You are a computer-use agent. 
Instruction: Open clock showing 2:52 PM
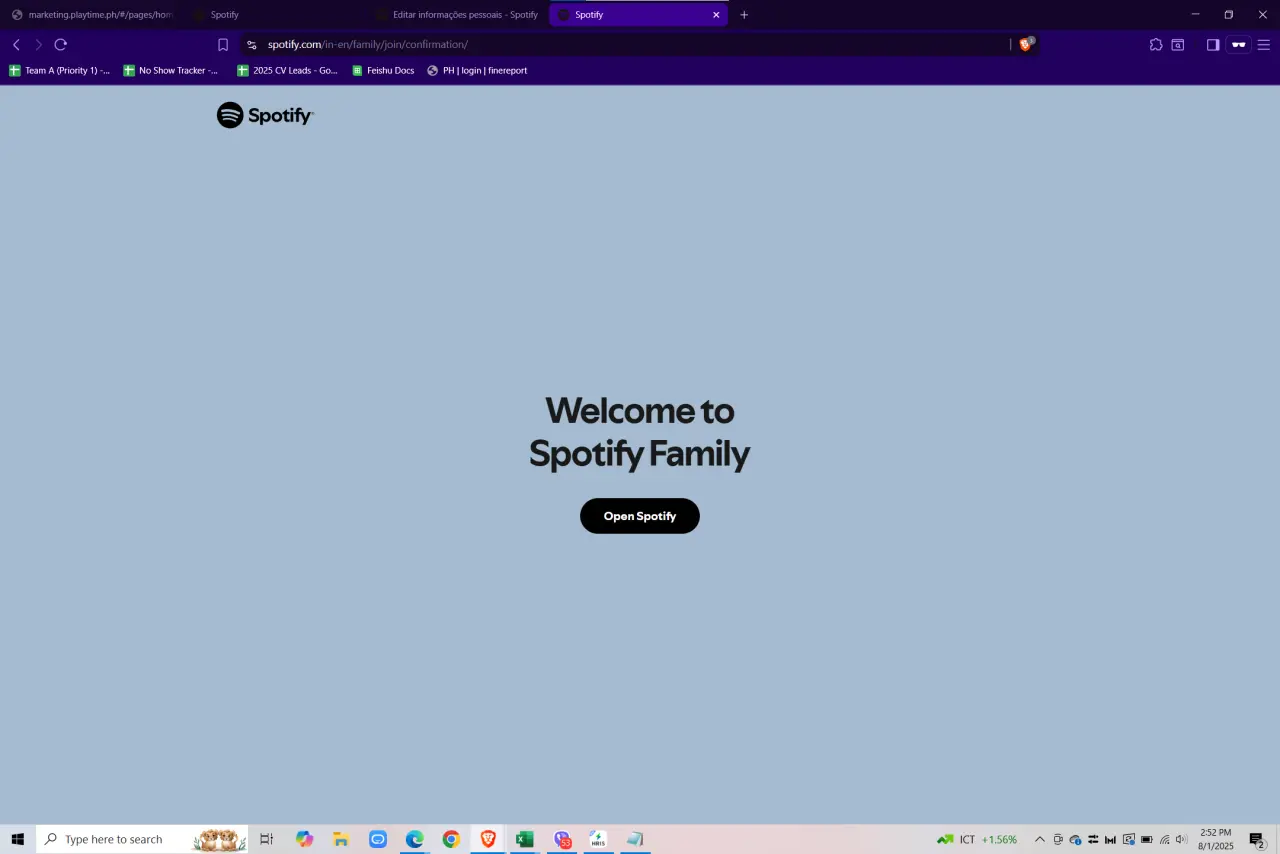1216,839
